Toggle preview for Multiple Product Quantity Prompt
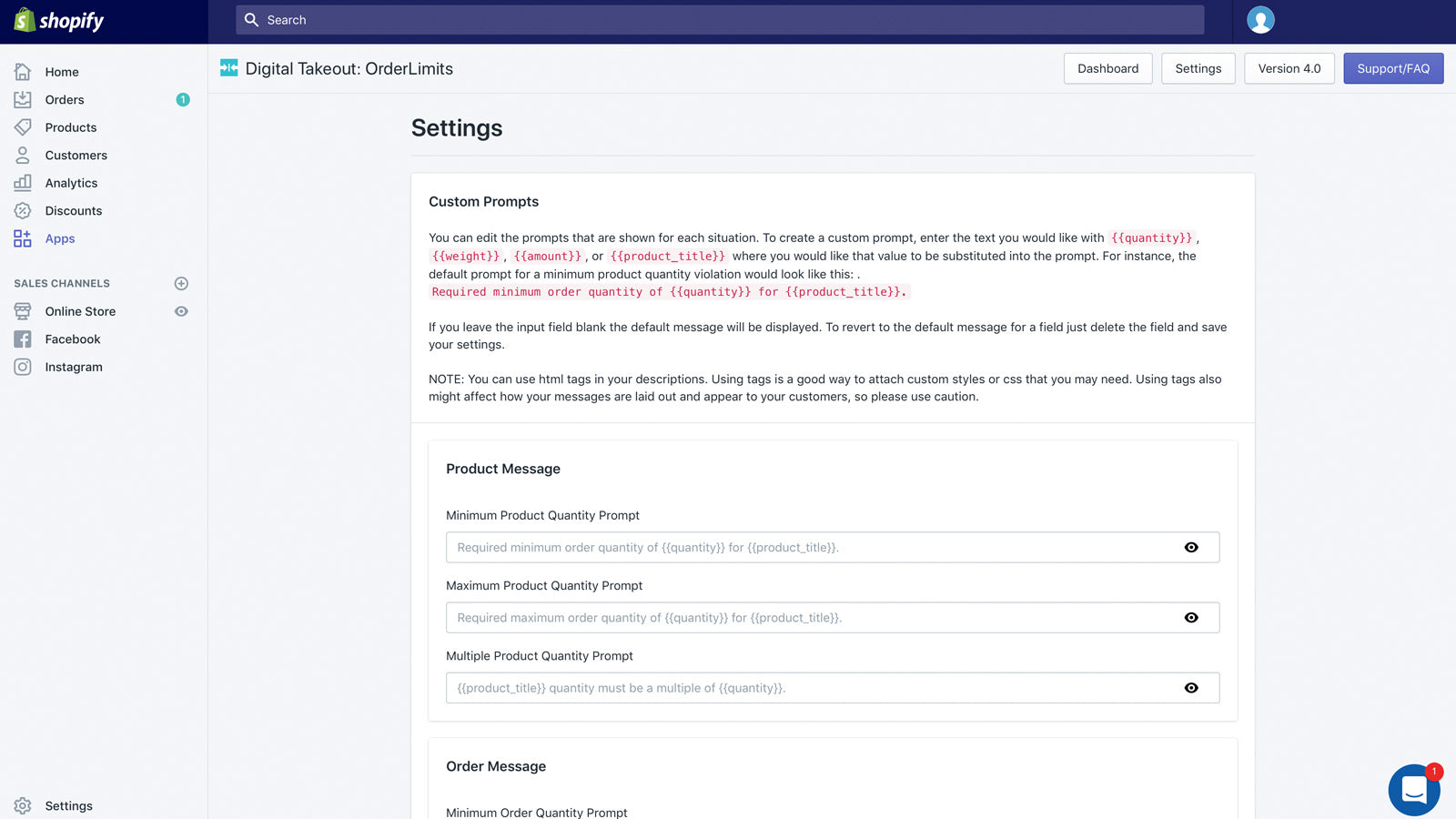The width and height of the screenshot is (1456, 819). click(x=1191, y=688)
